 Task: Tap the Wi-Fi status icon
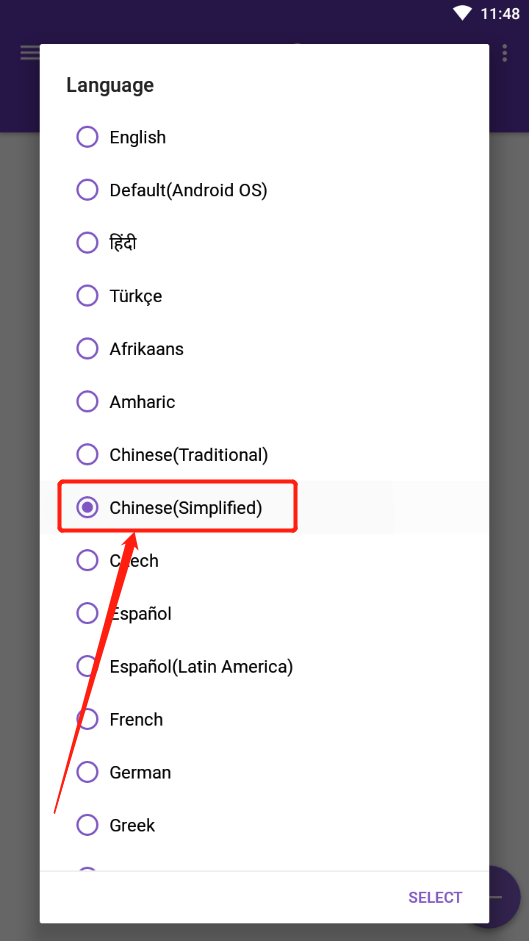point(462,13)
